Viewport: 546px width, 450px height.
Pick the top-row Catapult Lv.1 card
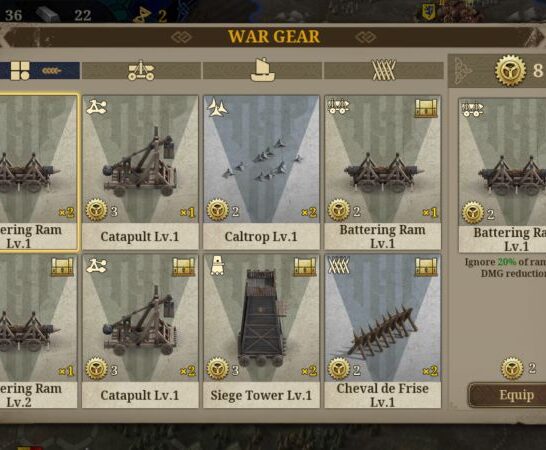(140, 172)
